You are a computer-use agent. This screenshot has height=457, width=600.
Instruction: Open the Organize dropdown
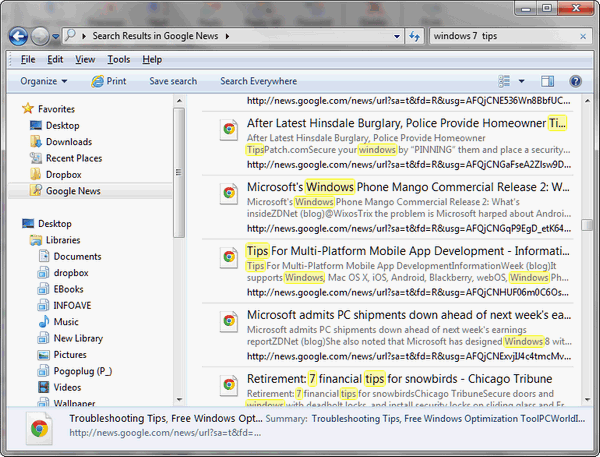[44, 81]
